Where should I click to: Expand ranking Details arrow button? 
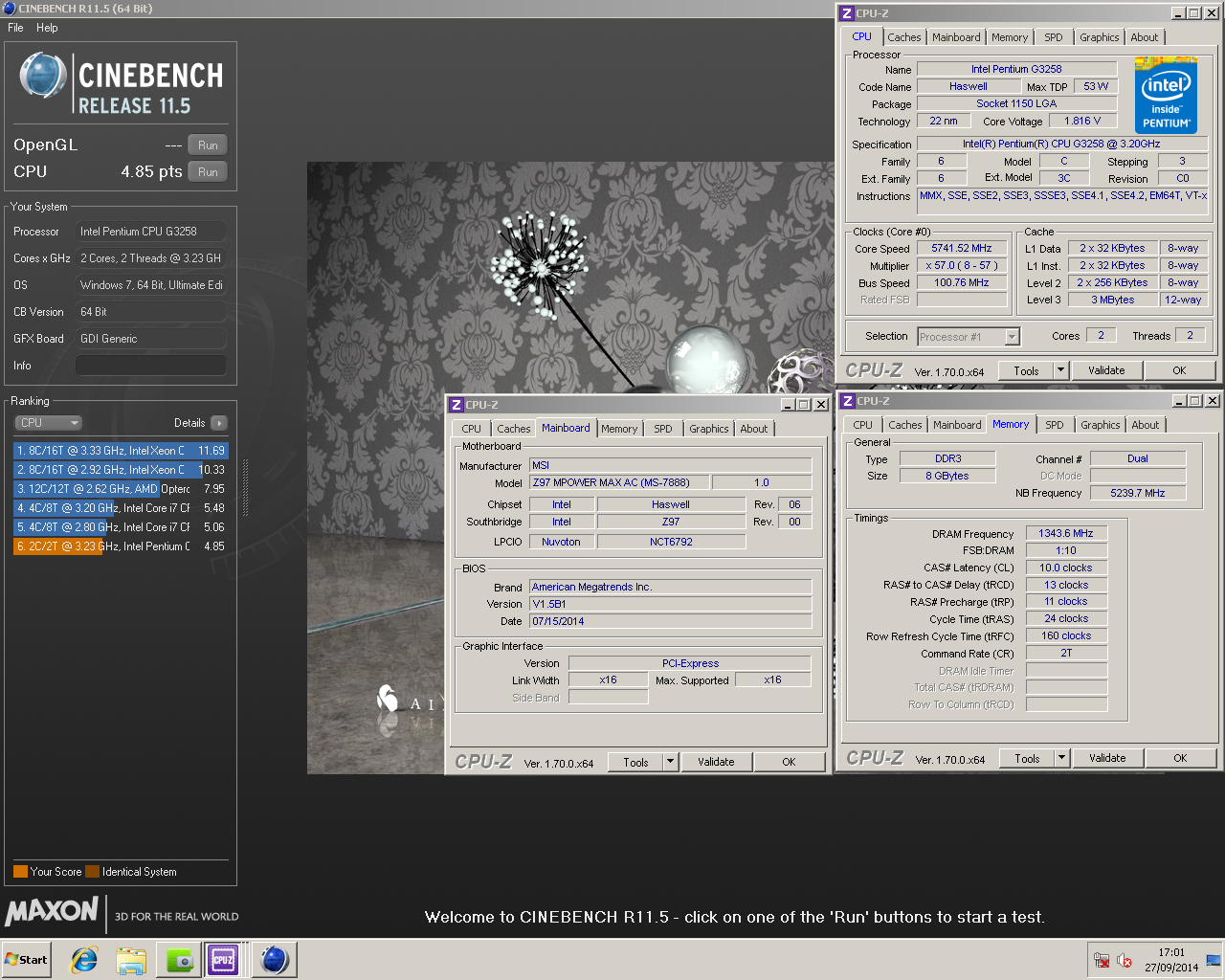click(x=219, y=423)
